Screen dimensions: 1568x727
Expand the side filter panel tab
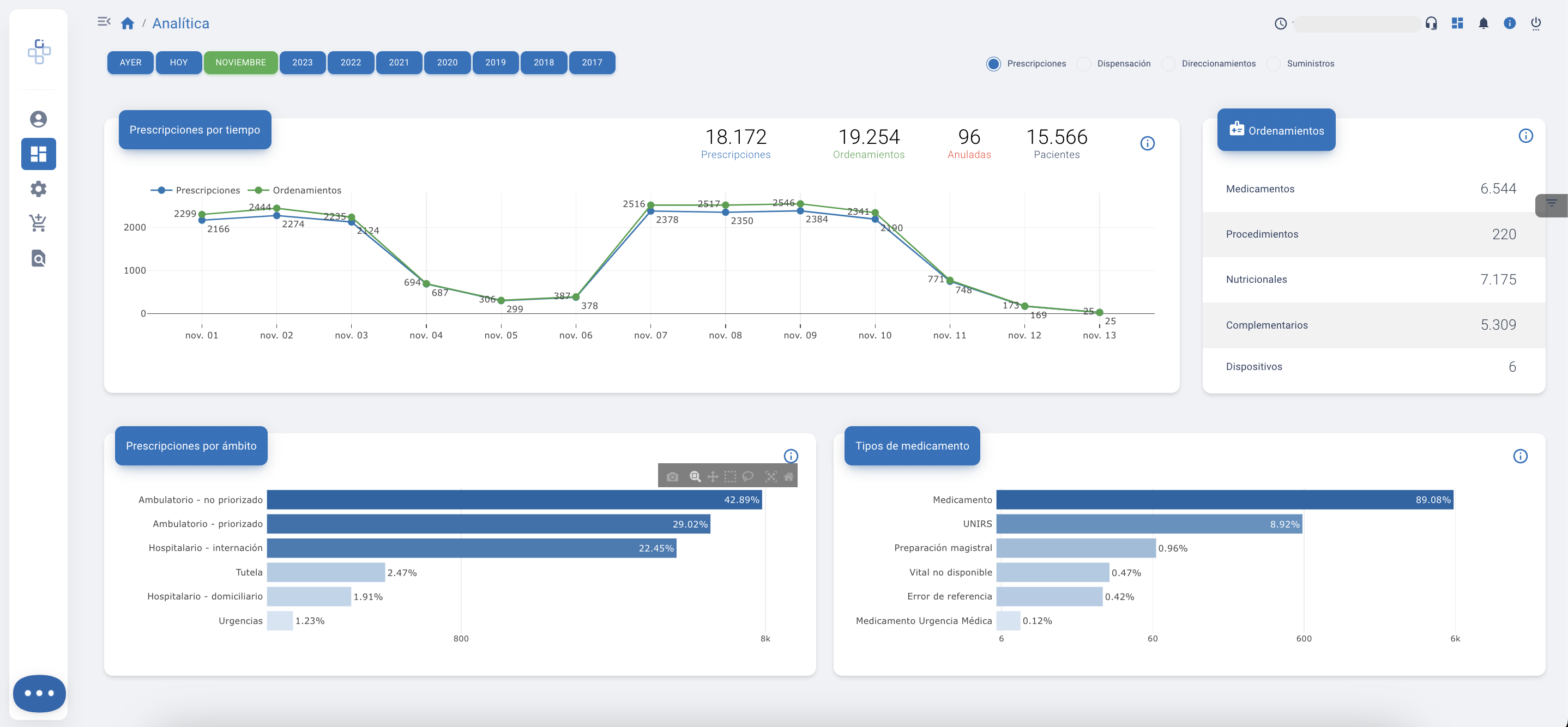pos(1552,205)
